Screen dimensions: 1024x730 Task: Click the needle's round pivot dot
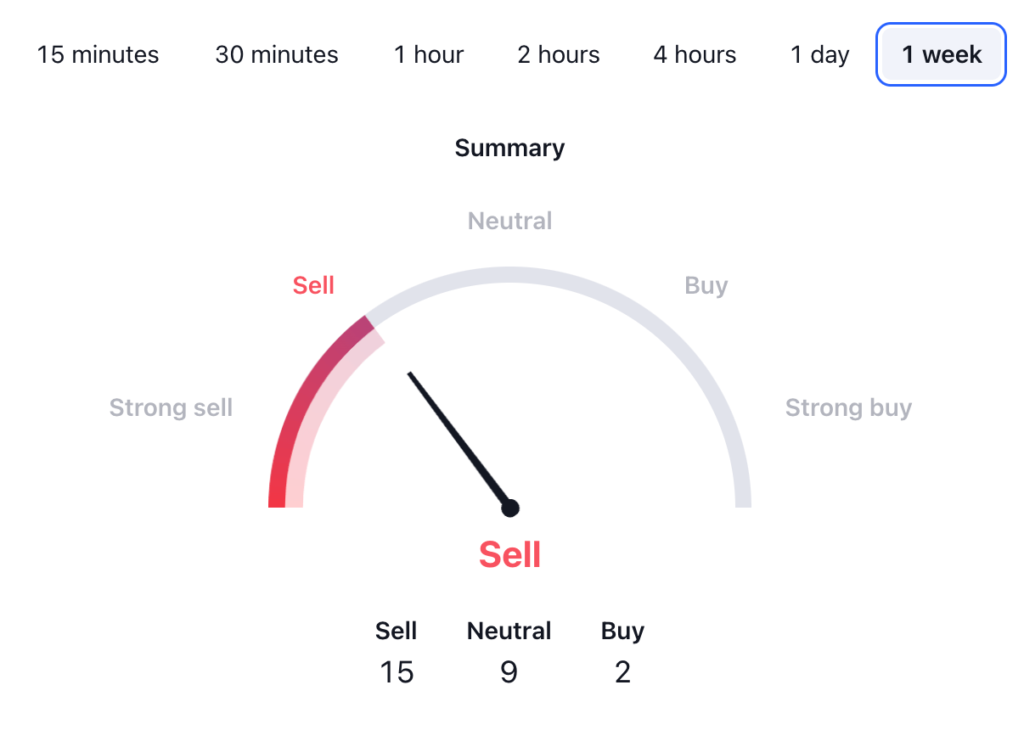510,508
